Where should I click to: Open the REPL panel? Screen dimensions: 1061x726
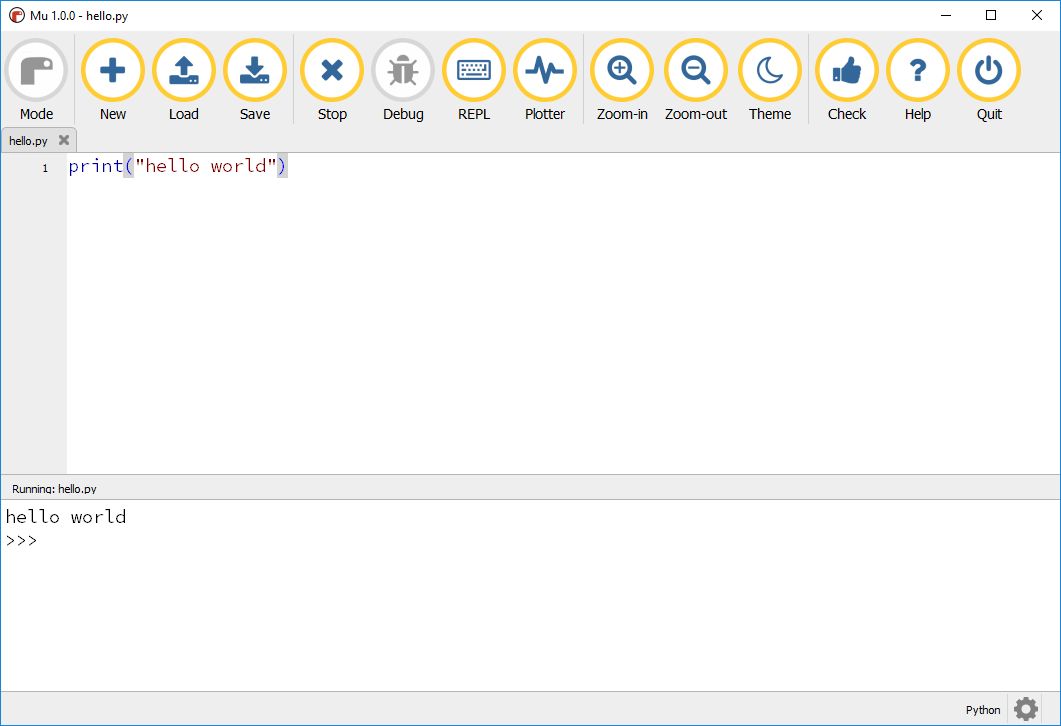point(473,70)
